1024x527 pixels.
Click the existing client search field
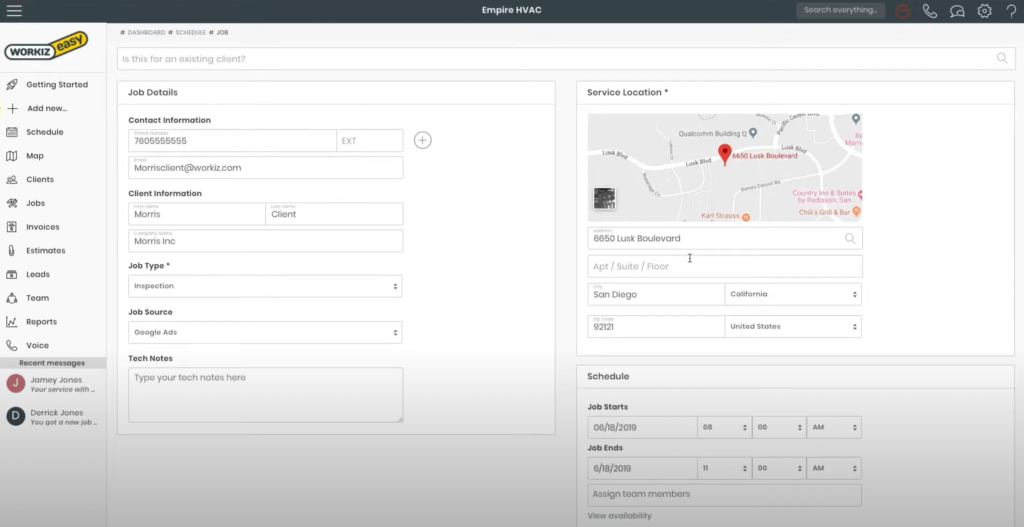tap(566, 59)
